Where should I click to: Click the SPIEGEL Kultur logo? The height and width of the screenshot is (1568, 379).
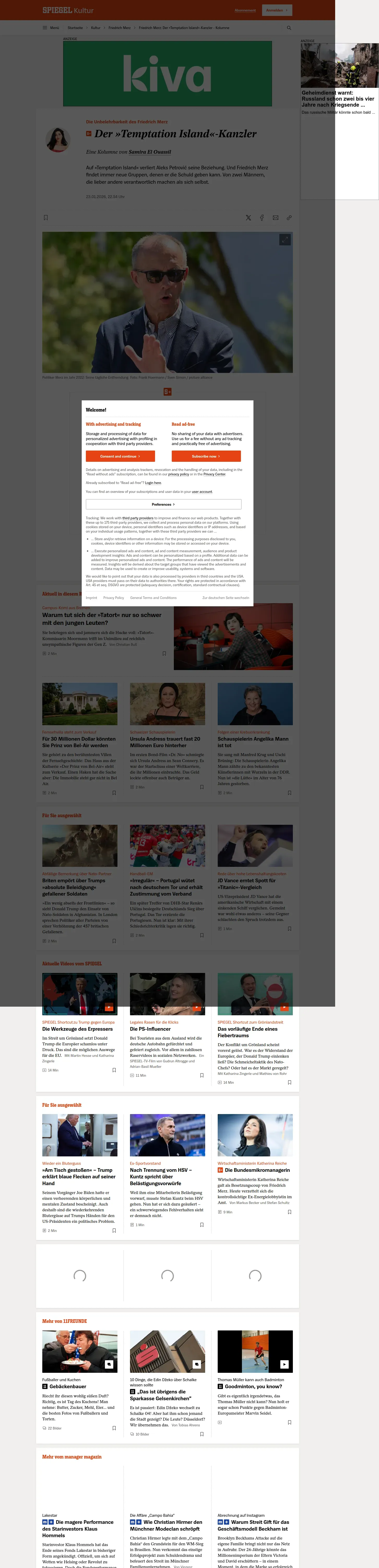coord(68,10)
